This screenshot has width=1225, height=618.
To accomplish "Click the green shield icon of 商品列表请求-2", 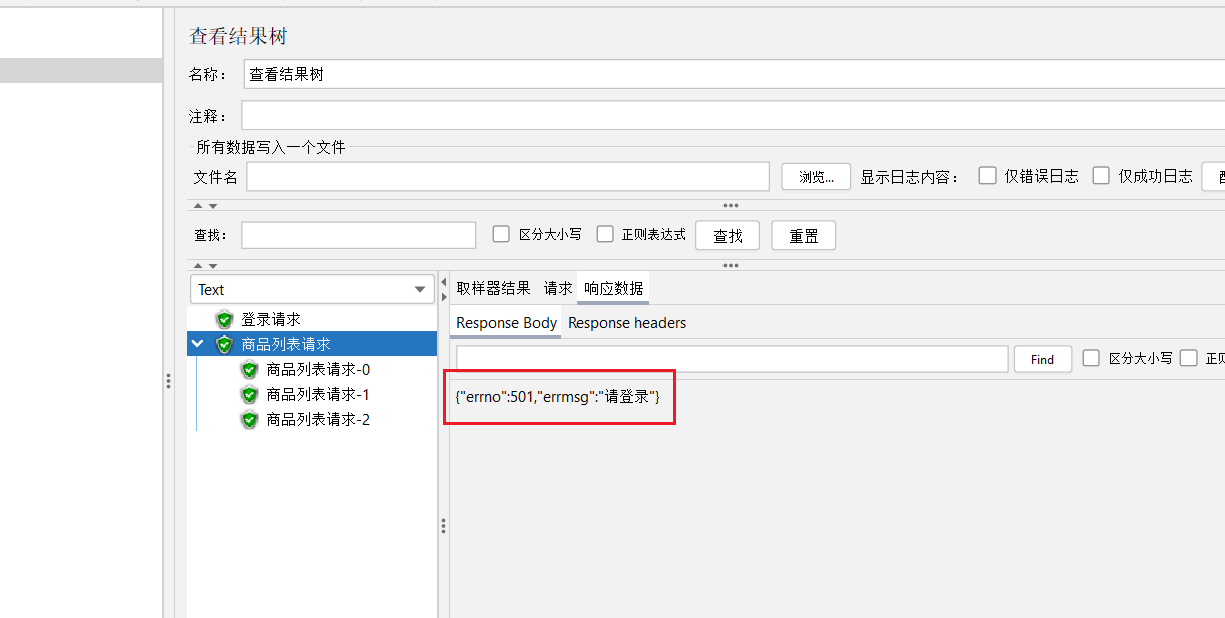I will click(250, 420).
